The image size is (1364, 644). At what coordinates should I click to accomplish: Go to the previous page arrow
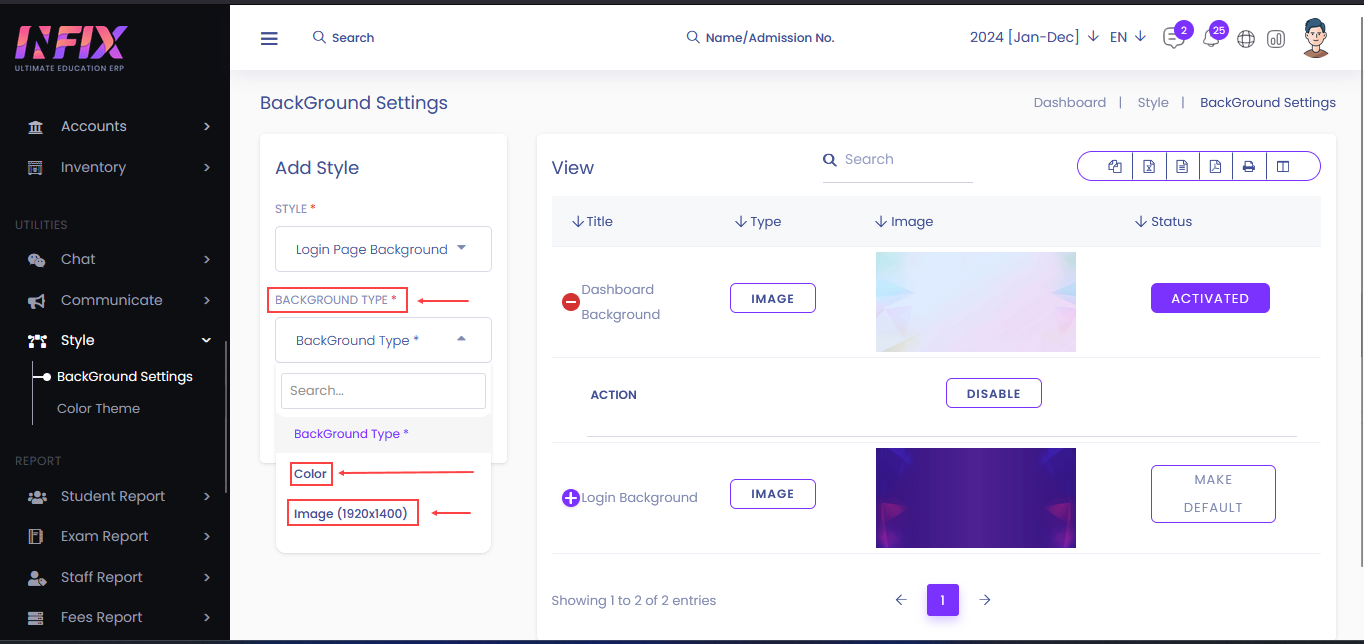pos(900,600)
